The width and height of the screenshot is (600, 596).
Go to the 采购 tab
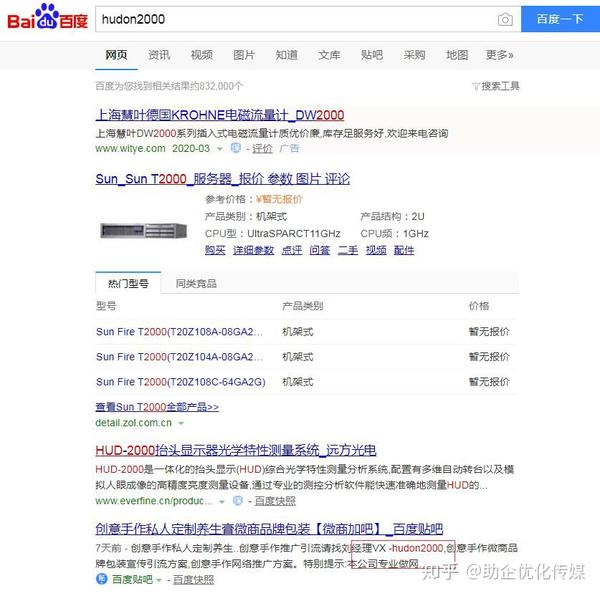tap(414, 55)
